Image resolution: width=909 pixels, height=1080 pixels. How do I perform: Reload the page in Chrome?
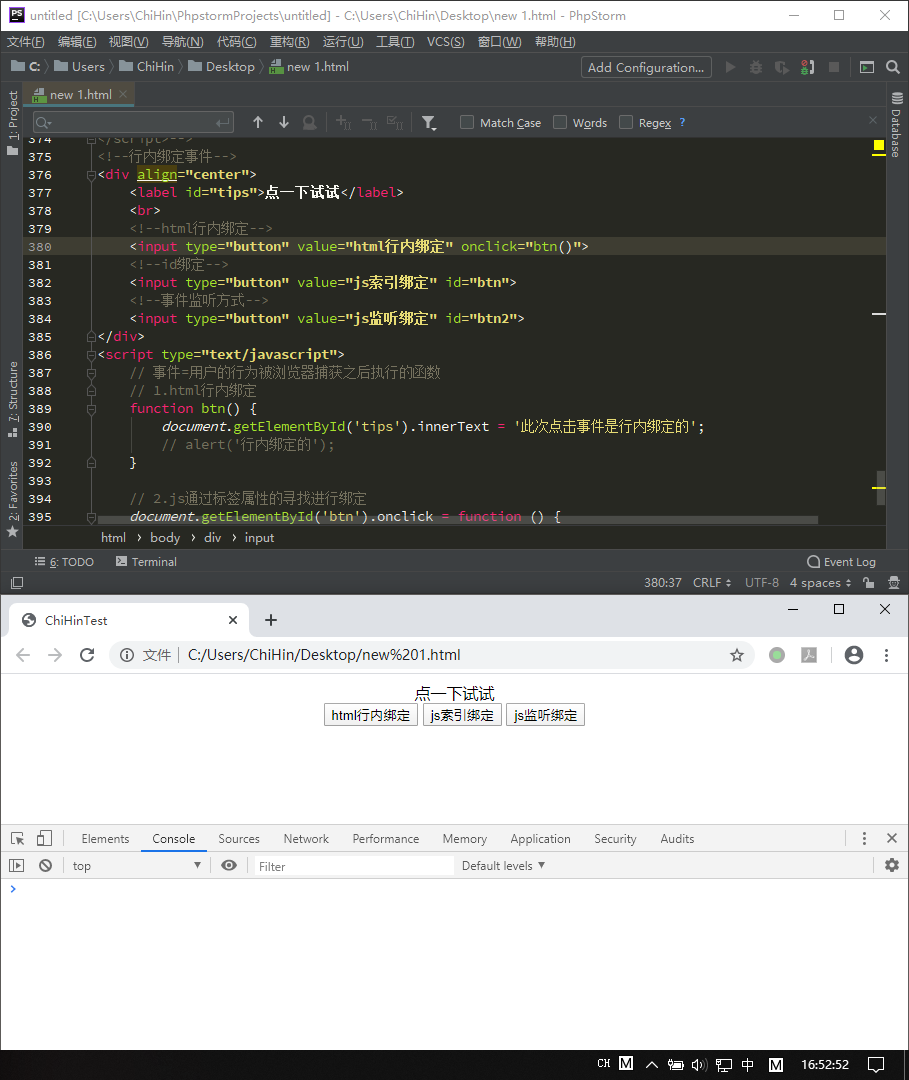pos(87,655)
